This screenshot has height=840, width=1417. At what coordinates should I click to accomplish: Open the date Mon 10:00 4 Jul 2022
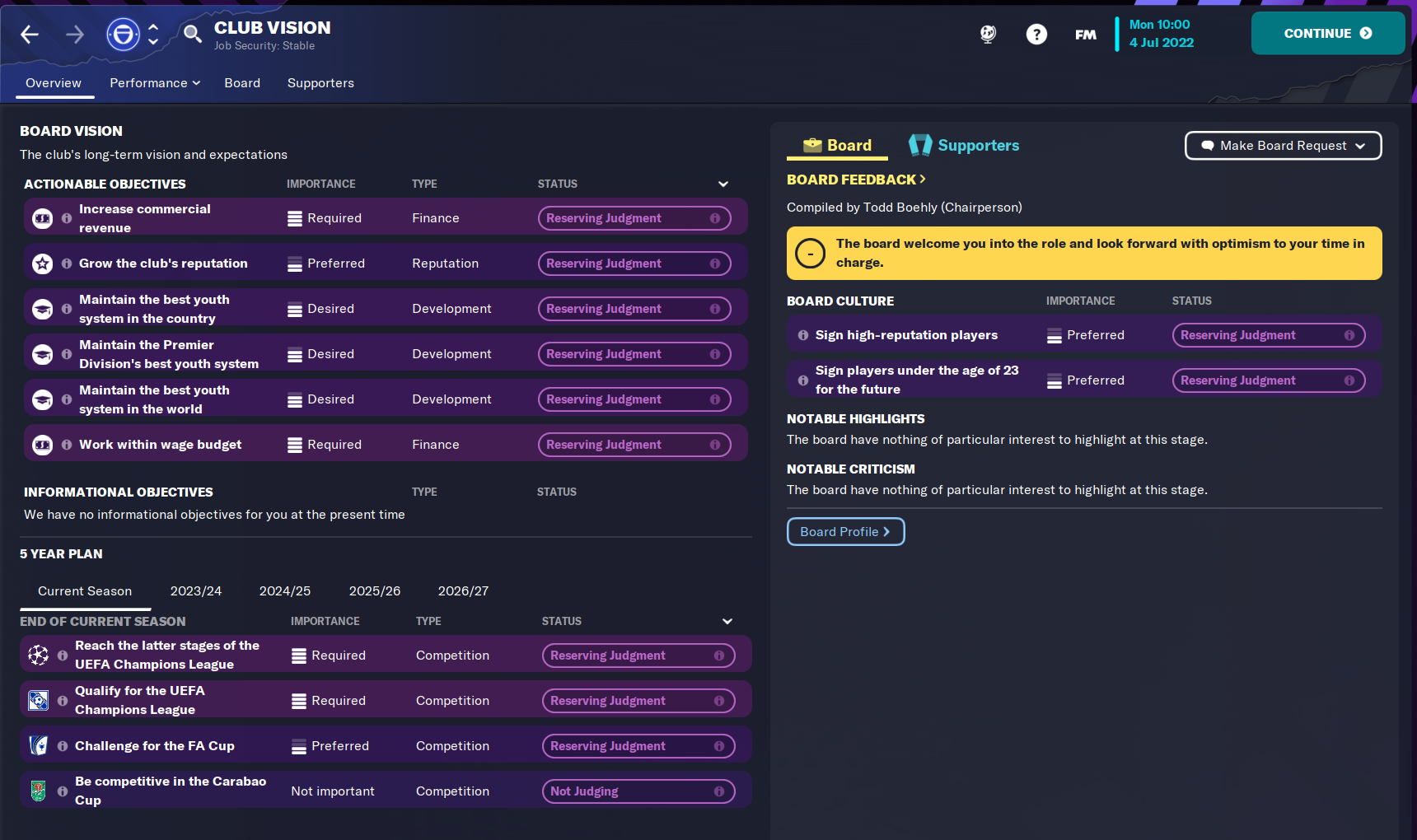(x=1161, y=34)
